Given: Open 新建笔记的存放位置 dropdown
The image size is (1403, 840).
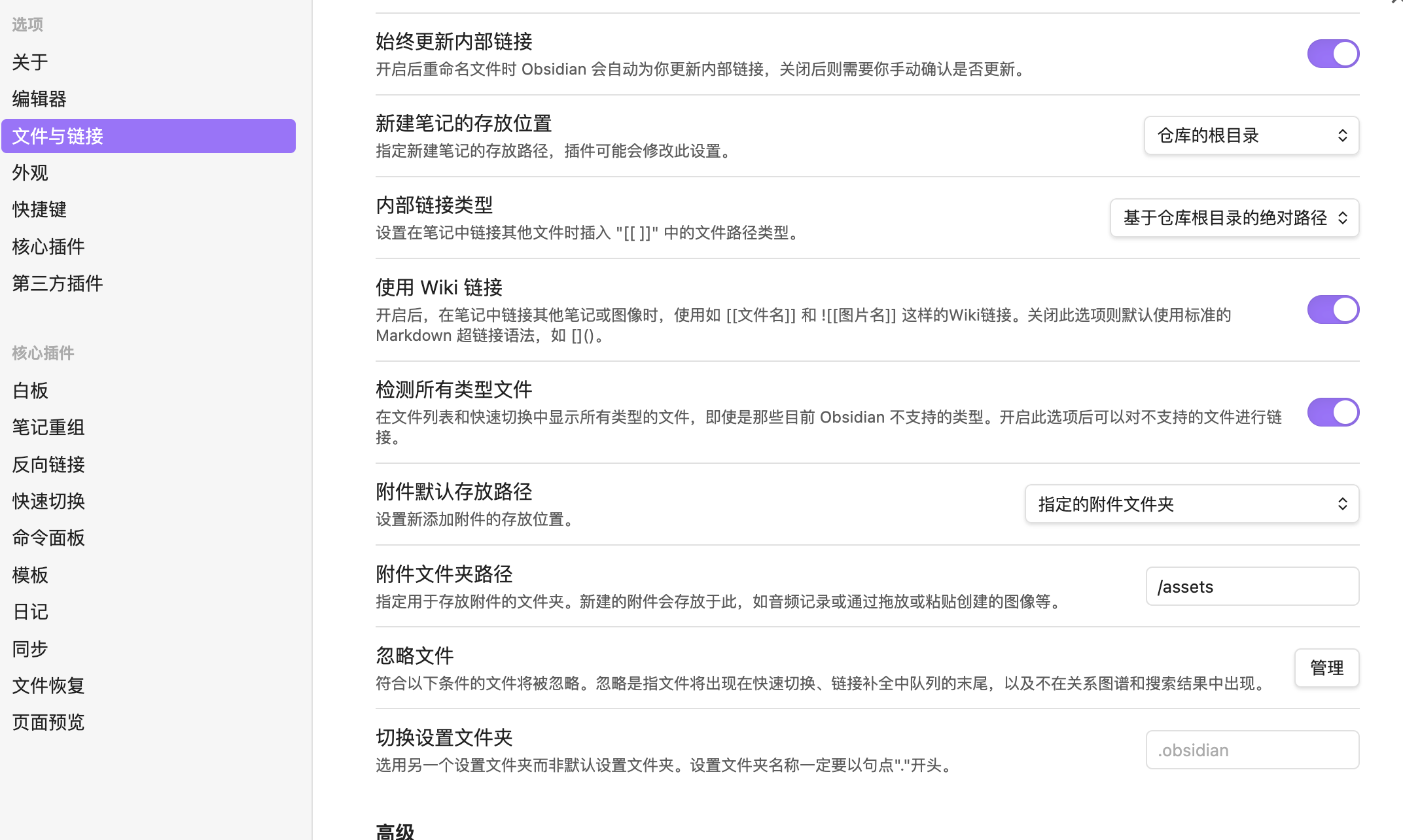Looking at the screenshot, I should click(1251, 135).
